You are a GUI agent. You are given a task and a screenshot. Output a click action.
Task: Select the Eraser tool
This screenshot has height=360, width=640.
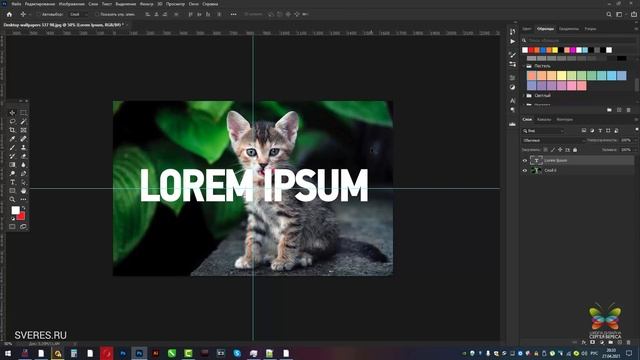pyautogui.click(x=23, y=156)
